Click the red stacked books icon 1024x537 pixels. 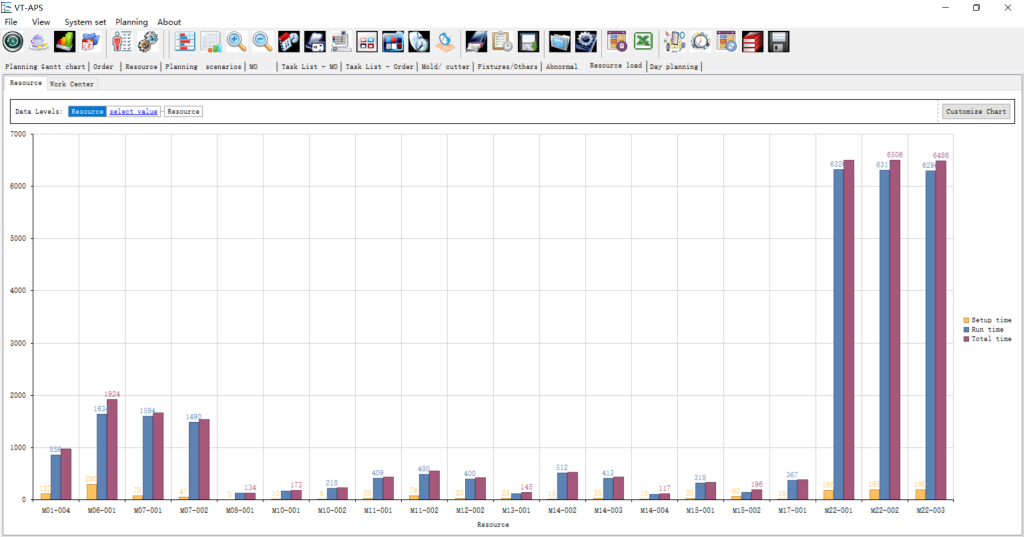753,41
